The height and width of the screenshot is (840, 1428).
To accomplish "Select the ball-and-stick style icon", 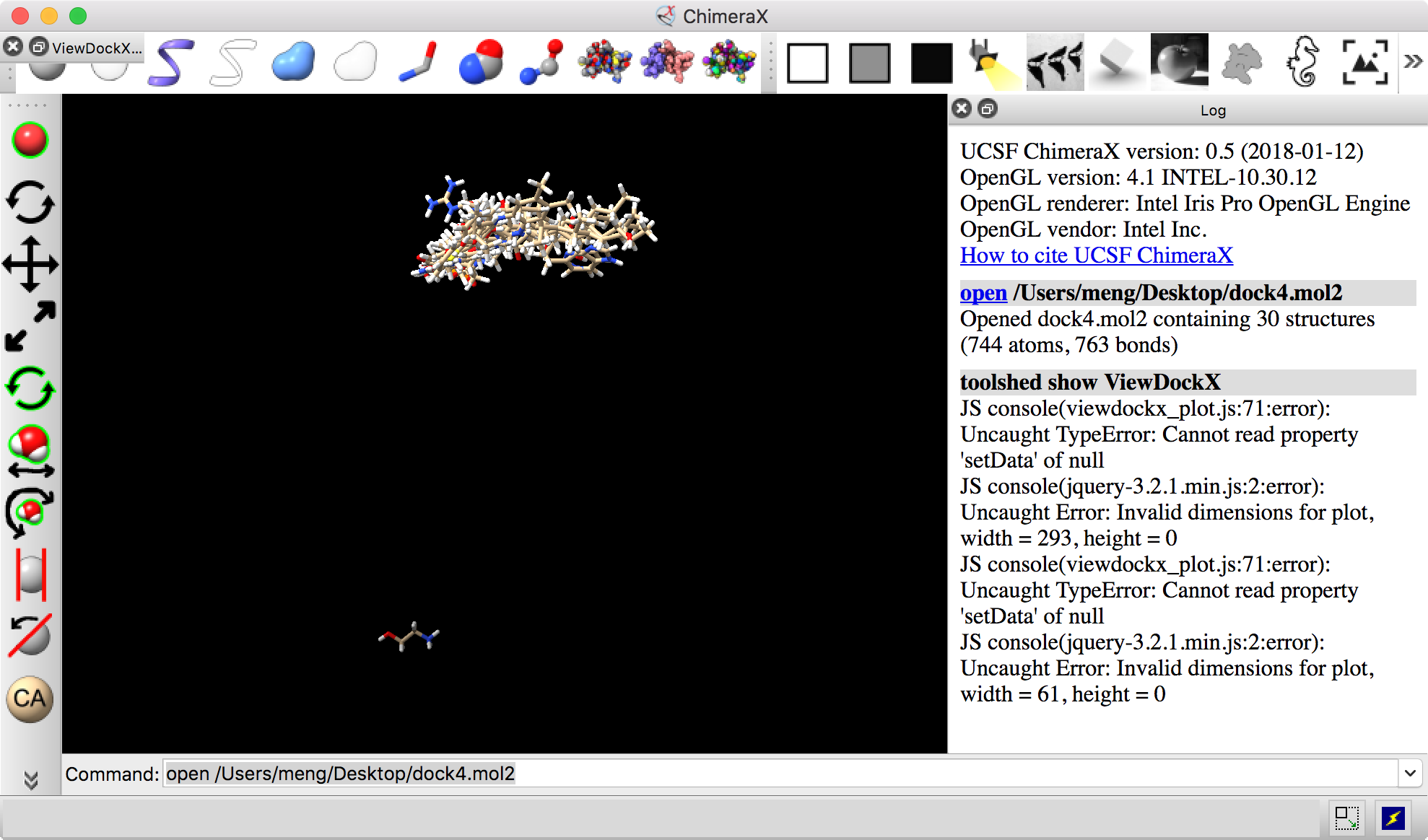I will pos(541,63).
